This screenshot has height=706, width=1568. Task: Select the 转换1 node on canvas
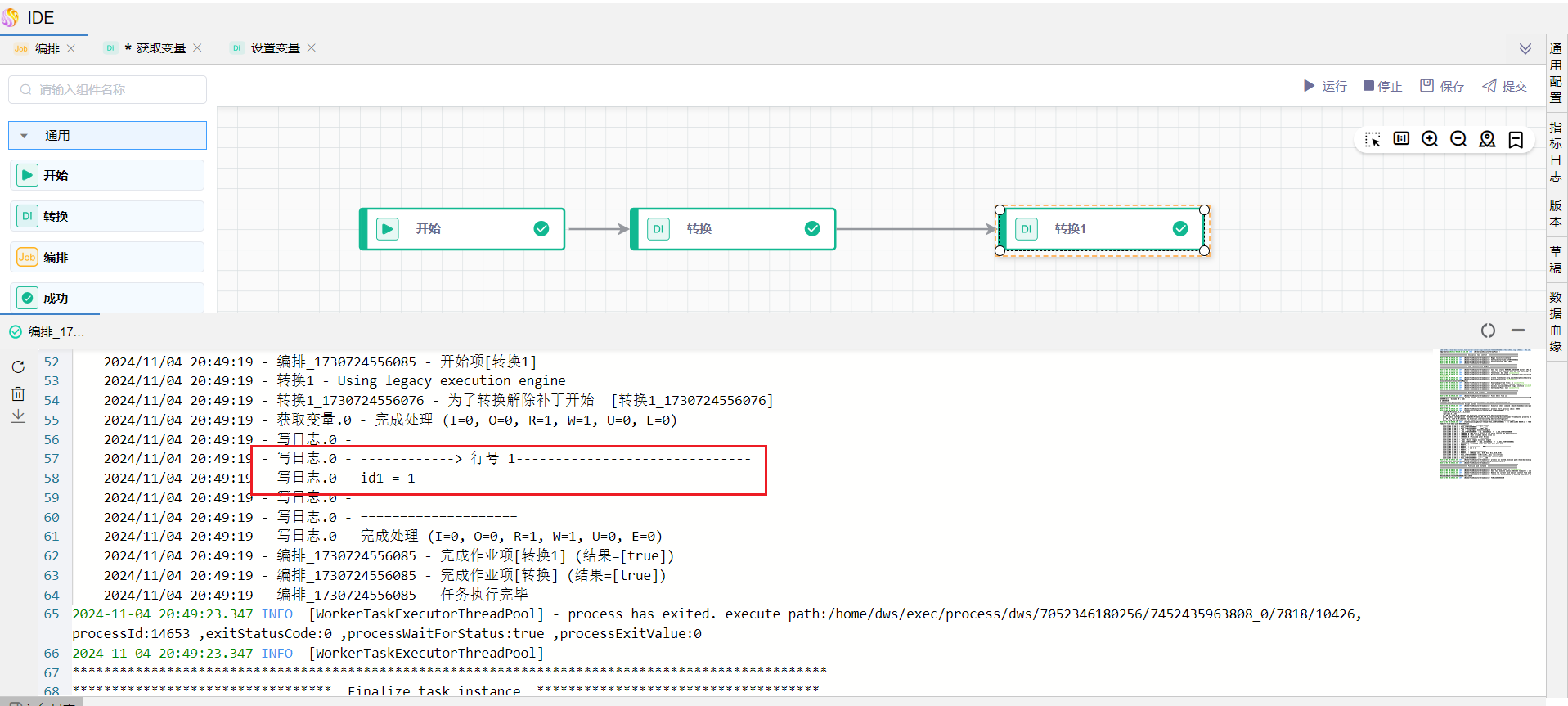coord(1102,229)
